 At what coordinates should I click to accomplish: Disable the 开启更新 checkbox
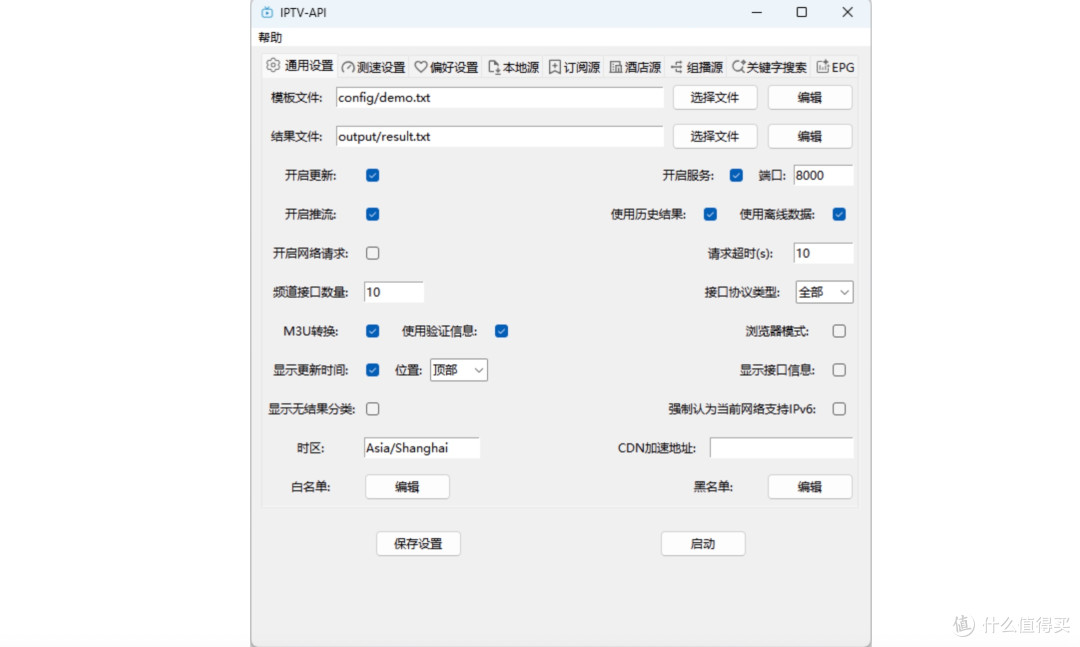click(372, 175)
